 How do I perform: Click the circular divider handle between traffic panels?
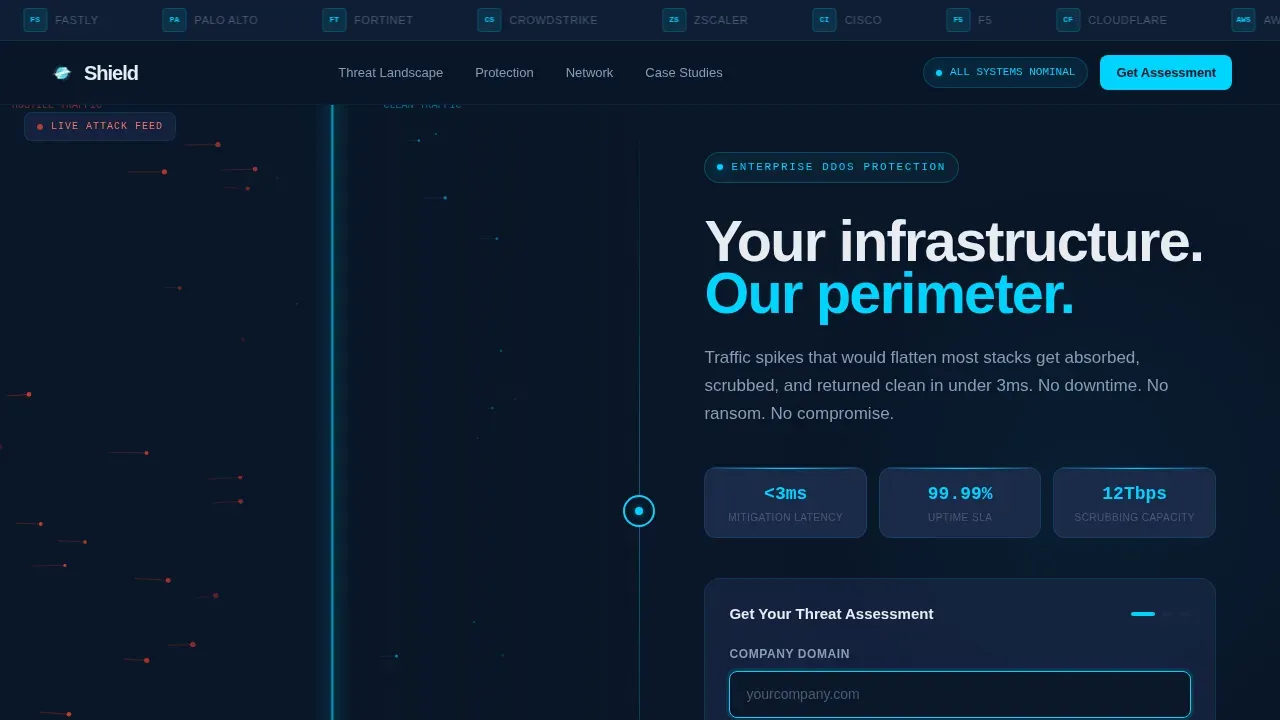click(639, 511)
